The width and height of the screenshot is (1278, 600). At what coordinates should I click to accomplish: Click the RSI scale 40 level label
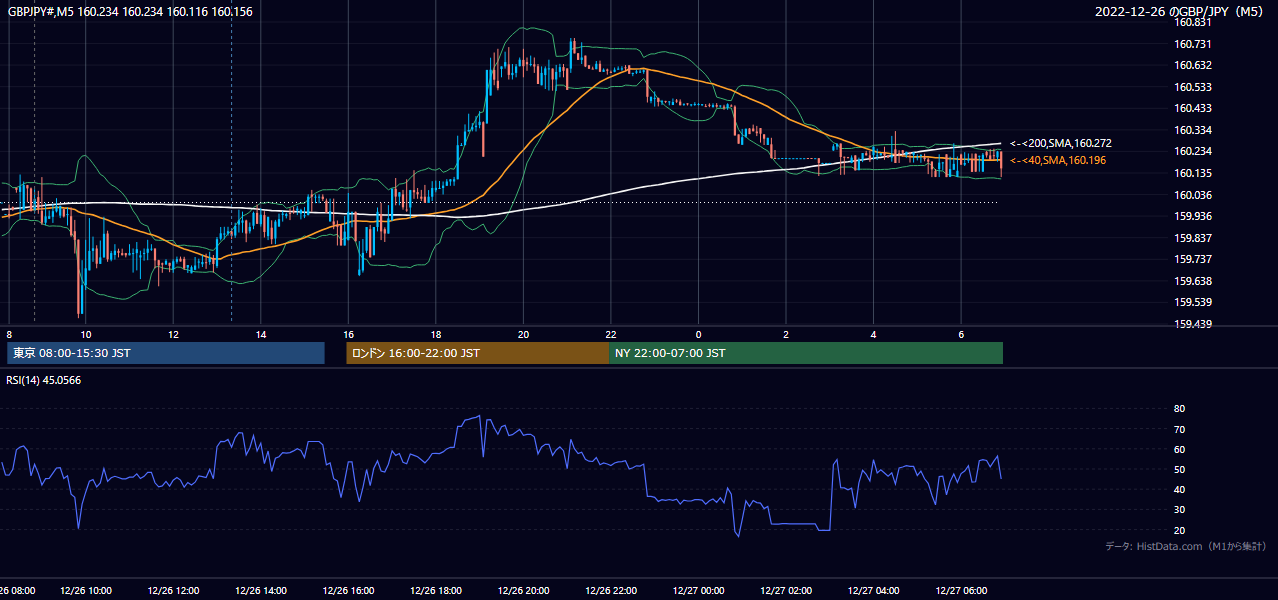pyautogui.click(x=1180, y=489)
